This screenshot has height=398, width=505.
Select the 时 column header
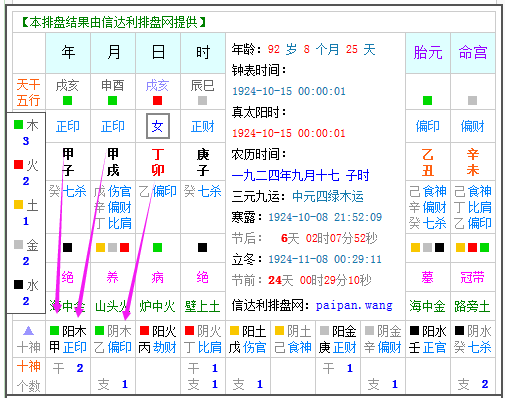(x=203, y=53)
